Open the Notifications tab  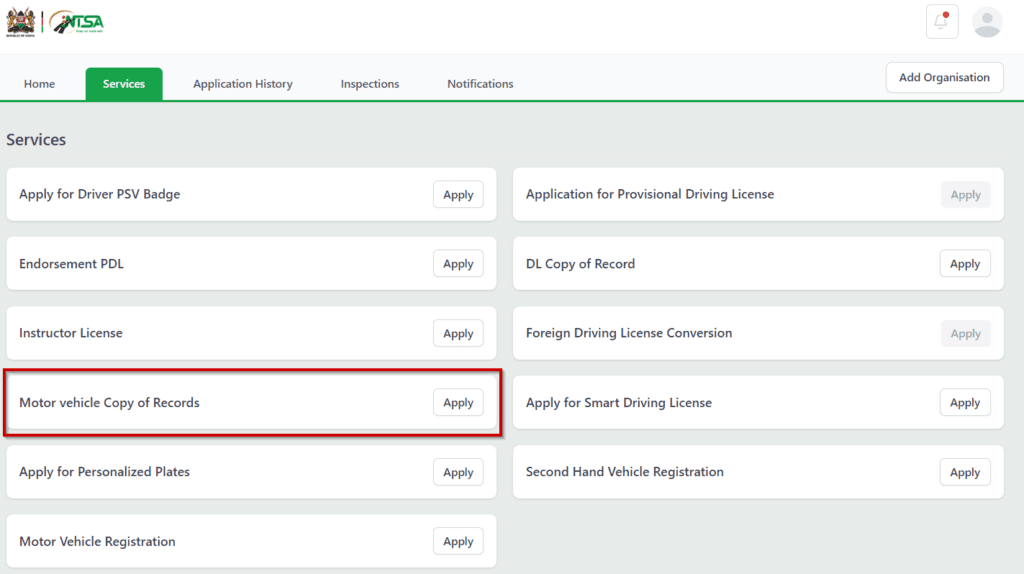point(480,84)
